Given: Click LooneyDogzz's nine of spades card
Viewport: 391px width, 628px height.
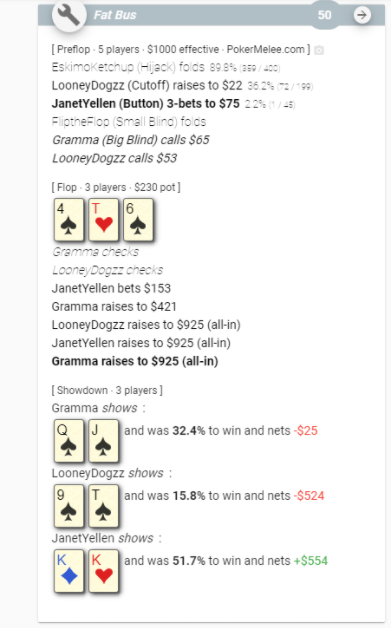Looking at the screenshot, I should [69, 505].
